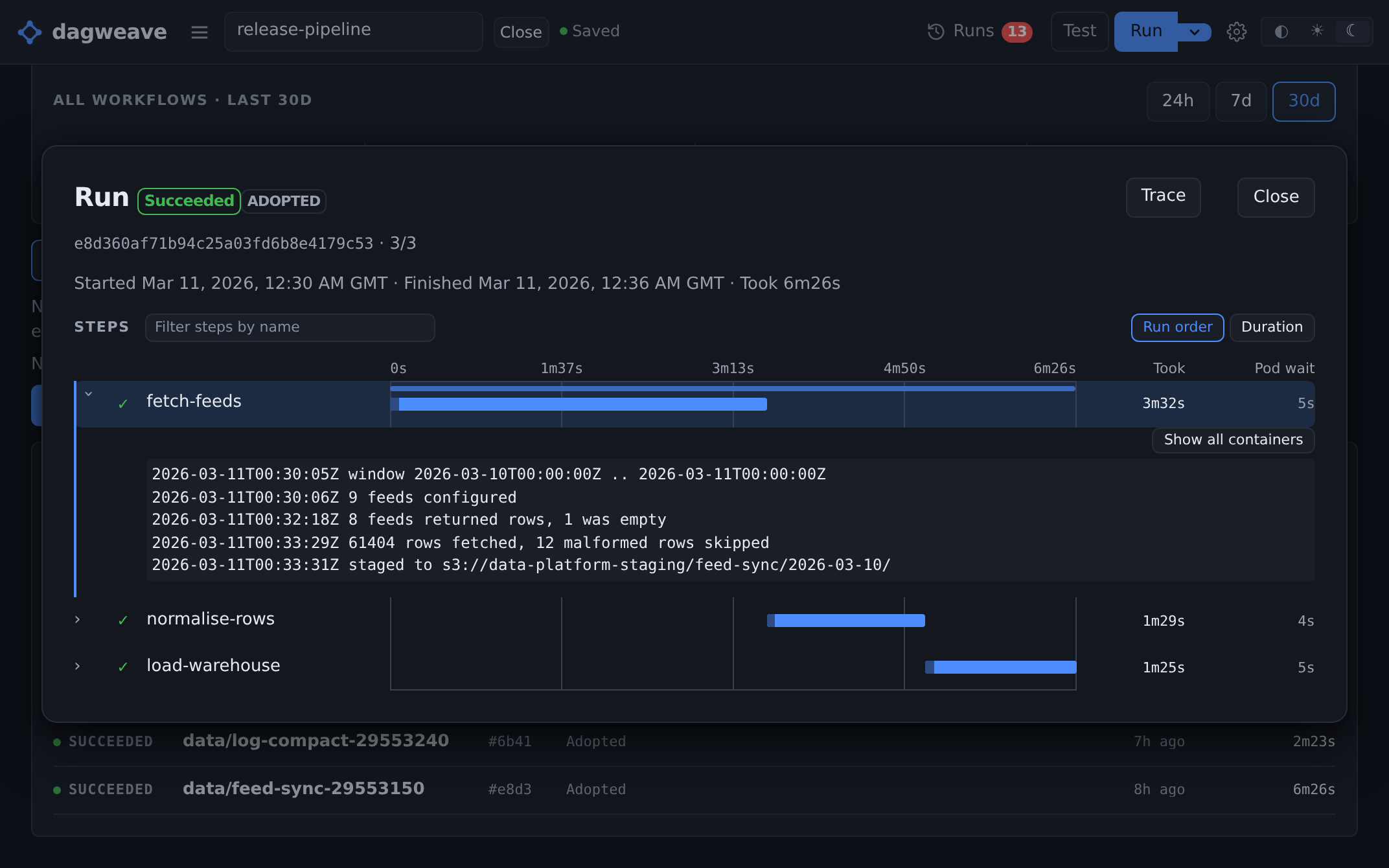Expand the normalise-rows step
The image size is (1389, 868).
(78, 619)
